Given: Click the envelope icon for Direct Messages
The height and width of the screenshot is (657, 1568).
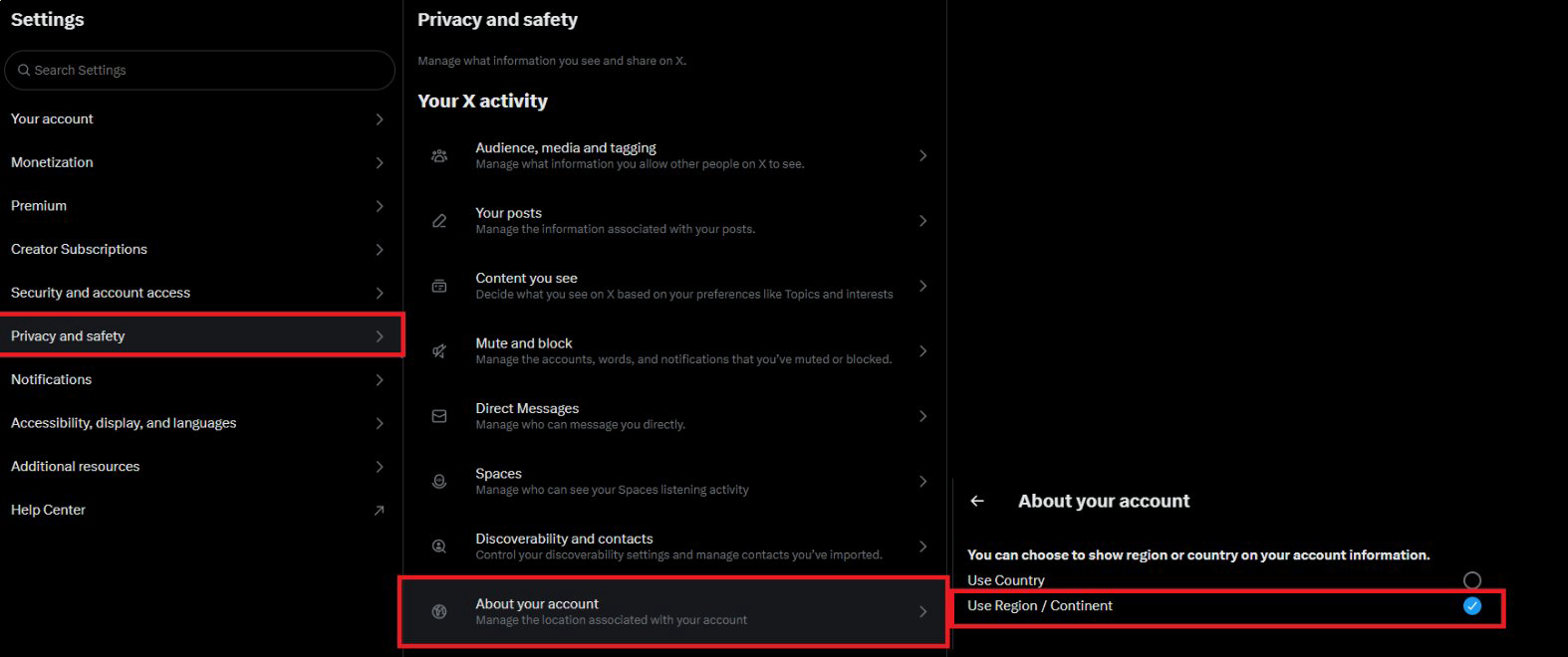Looking at the screenshot, I should 439,416.
